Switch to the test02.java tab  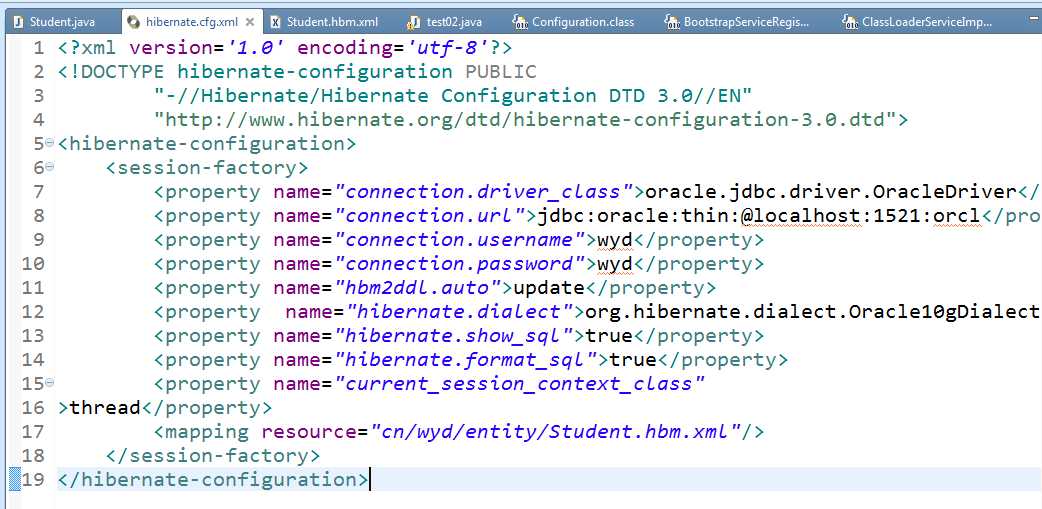[446, 22]
